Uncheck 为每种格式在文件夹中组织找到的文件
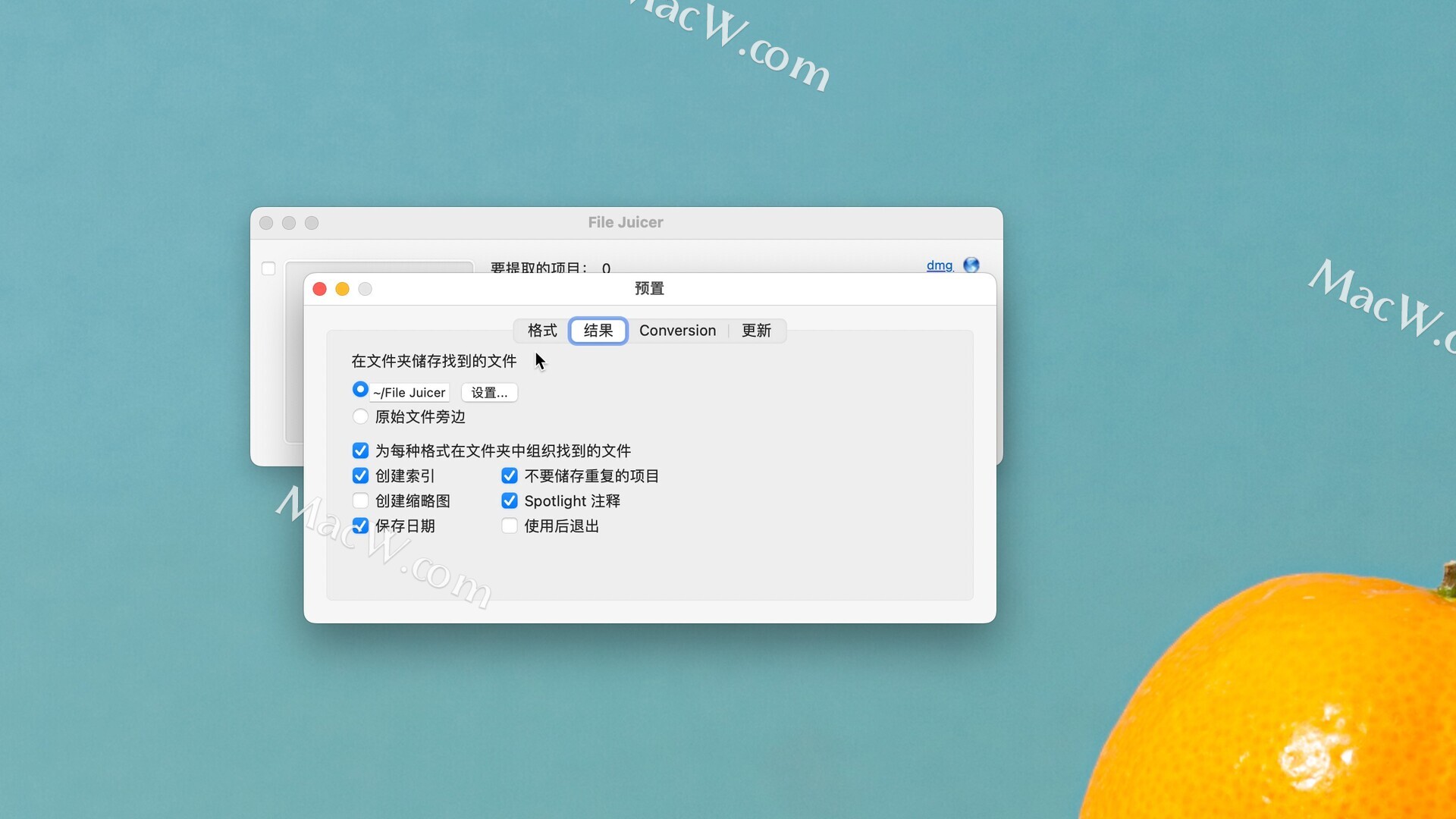The width and height of the screenshot is (1456, 819). [x=360, y=450]
